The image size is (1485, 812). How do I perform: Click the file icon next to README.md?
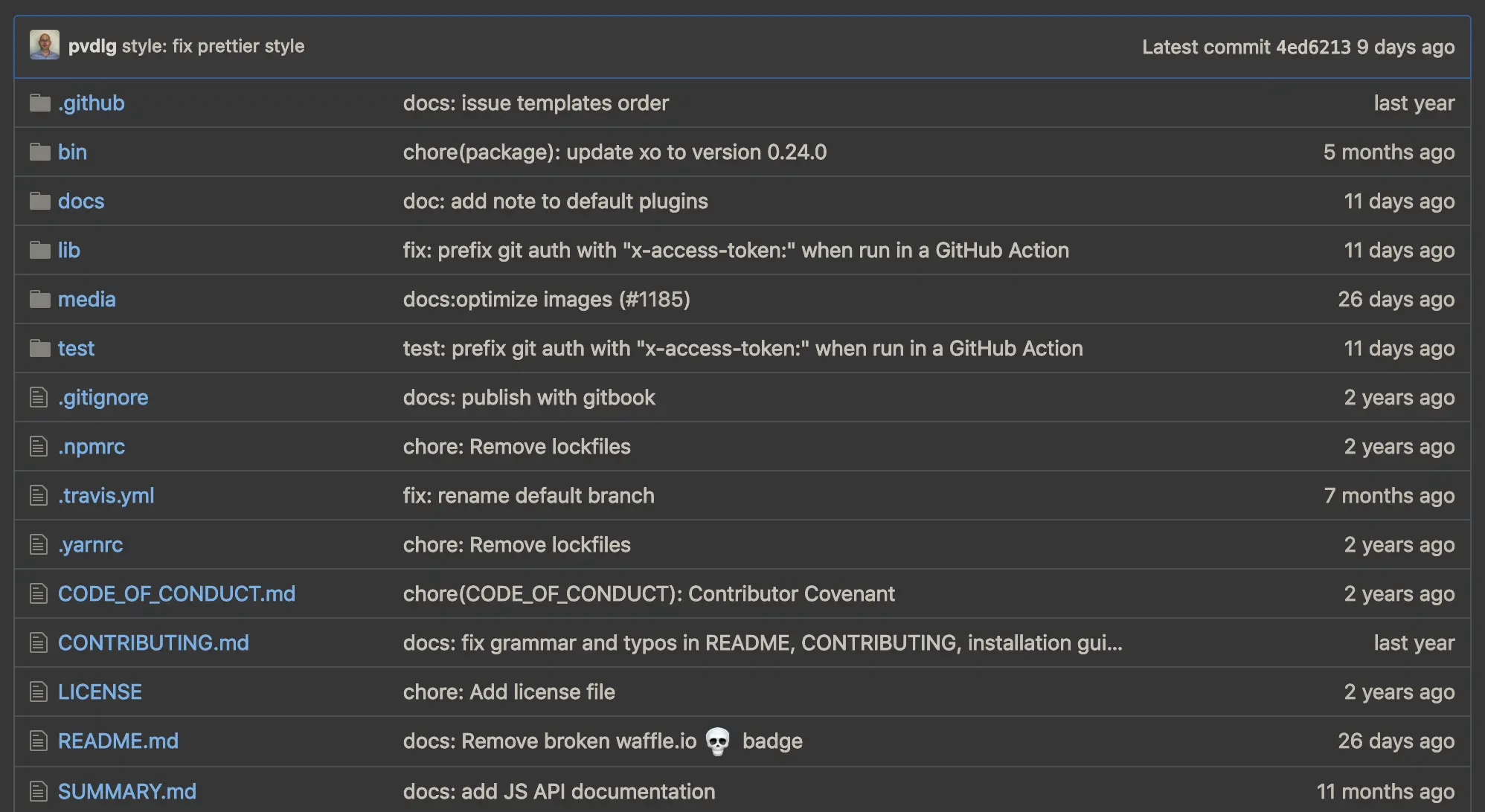[x=39, y=741]
